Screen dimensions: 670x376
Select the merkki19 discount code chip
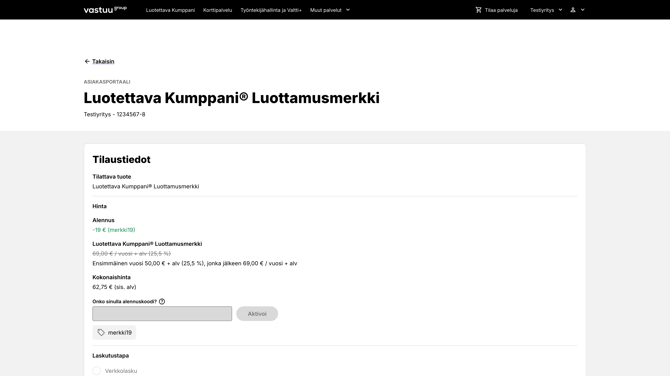[114, 332]
